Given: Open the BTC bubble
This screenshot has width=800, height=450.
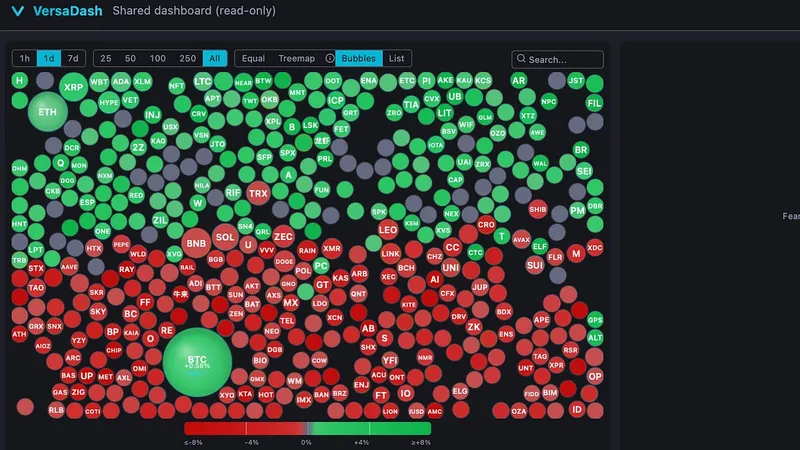Looking at the screenshot, I should 197,362.
